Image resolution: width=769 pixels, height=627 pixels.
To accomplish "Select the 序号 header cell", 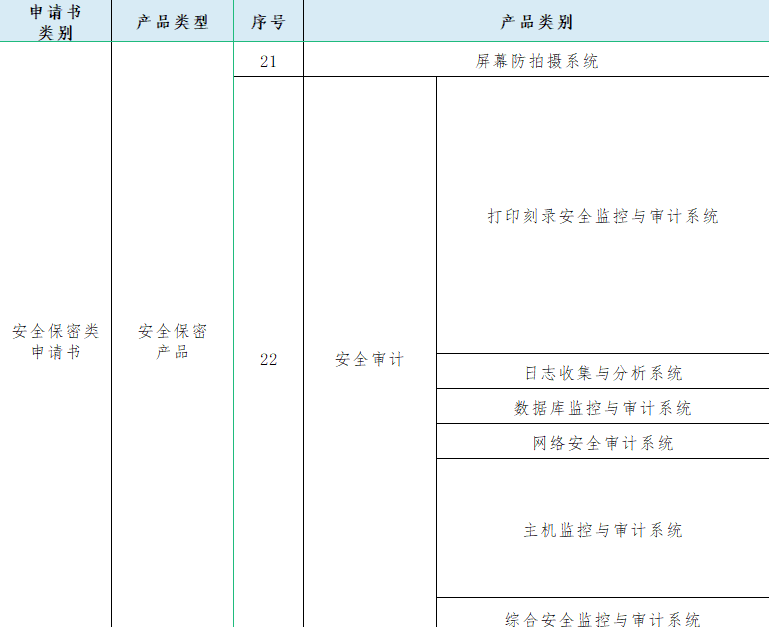I will [268, 21].
